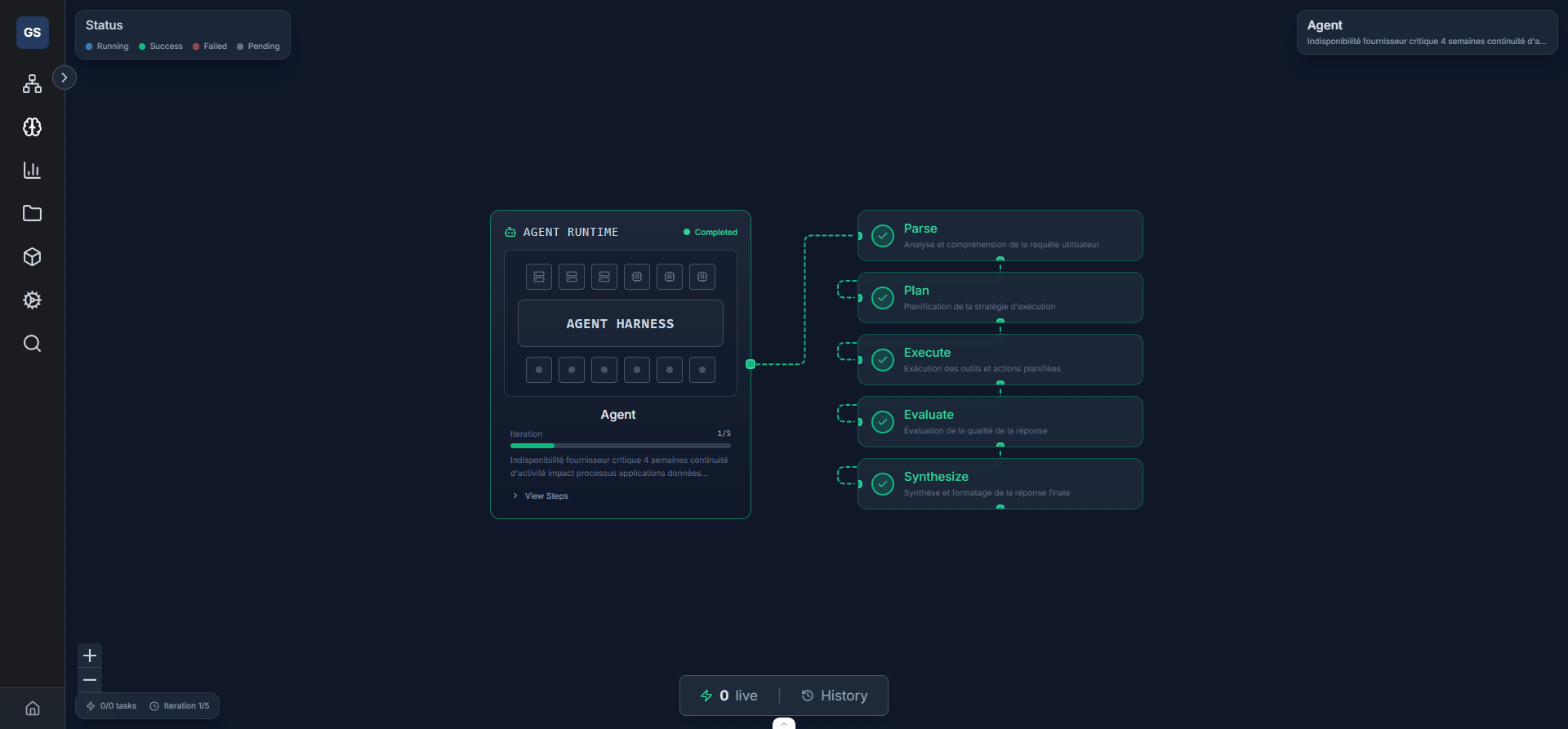Click the iteration progress bar

[620, 445]
